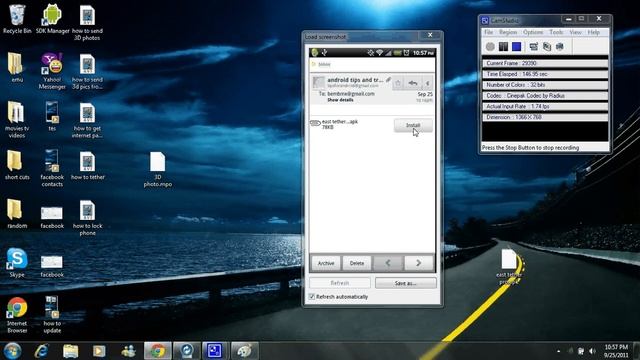Click the USB icon in phone status bar
Image resolution: width=640 pixels, height=360 pixels.
[x=324, y=53]
